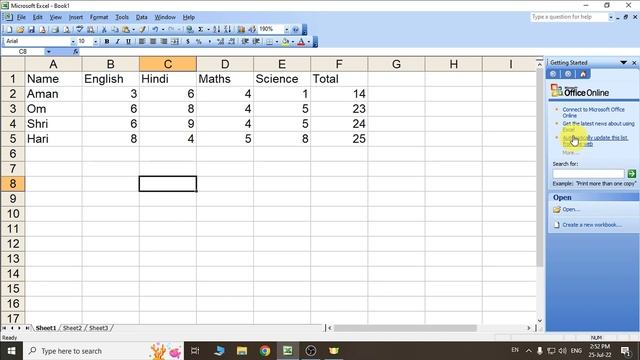Screen dimensions: 640x360
Task: Open File Explorer from the taskbar
Action: tap(242, 351)
